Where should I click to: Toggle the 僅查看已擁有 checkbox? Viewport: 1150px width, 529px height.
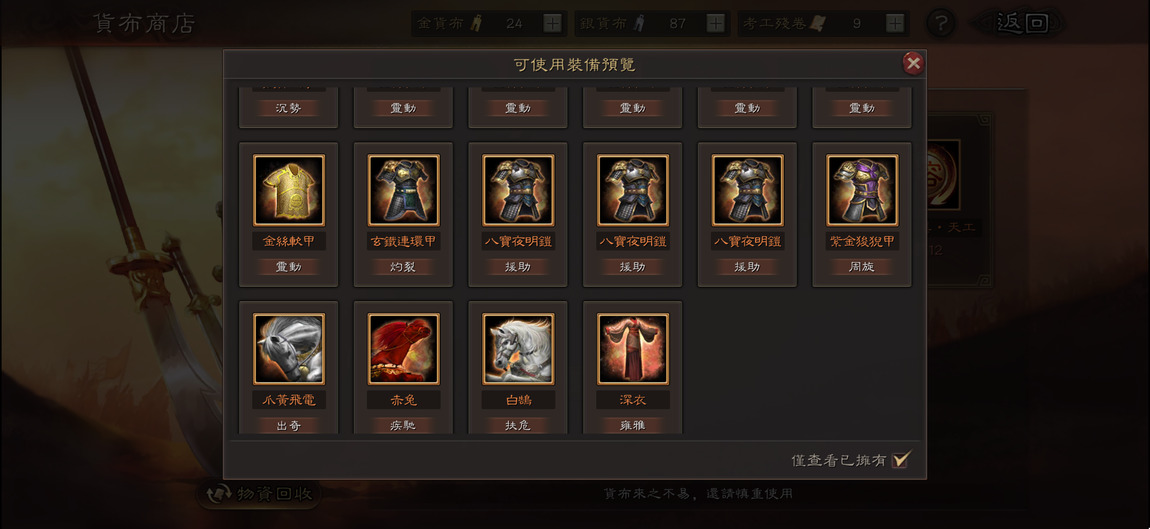pyautogui.click(x=901, y=460)
